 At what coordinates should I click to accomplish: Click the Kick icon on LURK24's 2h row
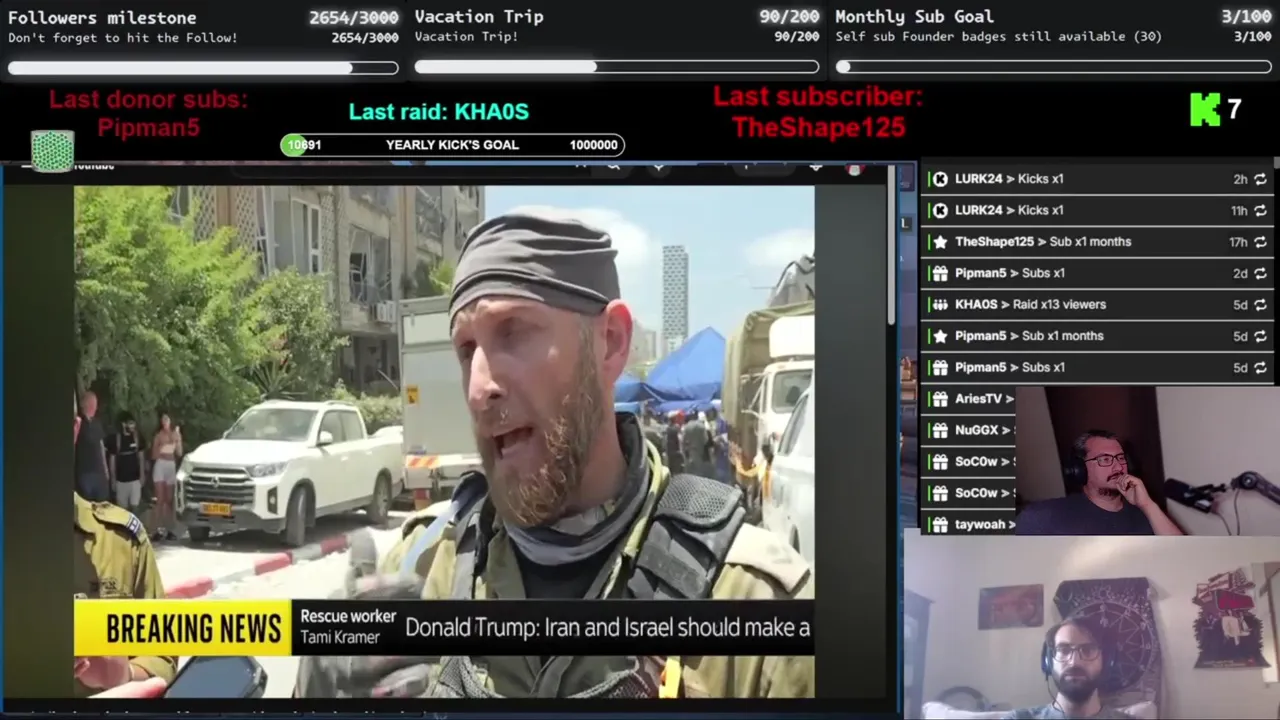tap(939, 179)
